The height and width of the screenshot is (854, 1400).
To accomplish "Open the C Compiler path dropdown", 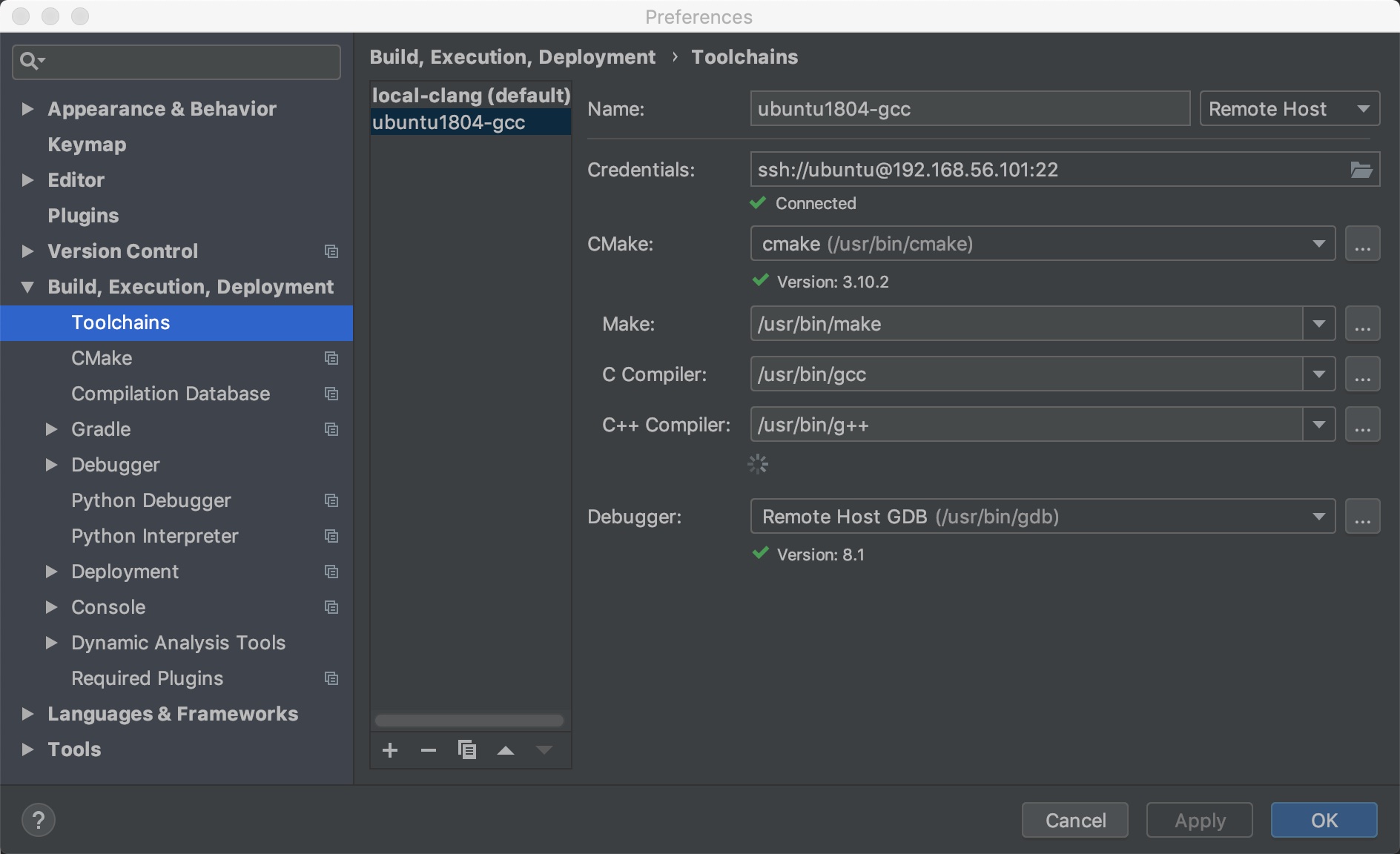I will click(1318, 374).
